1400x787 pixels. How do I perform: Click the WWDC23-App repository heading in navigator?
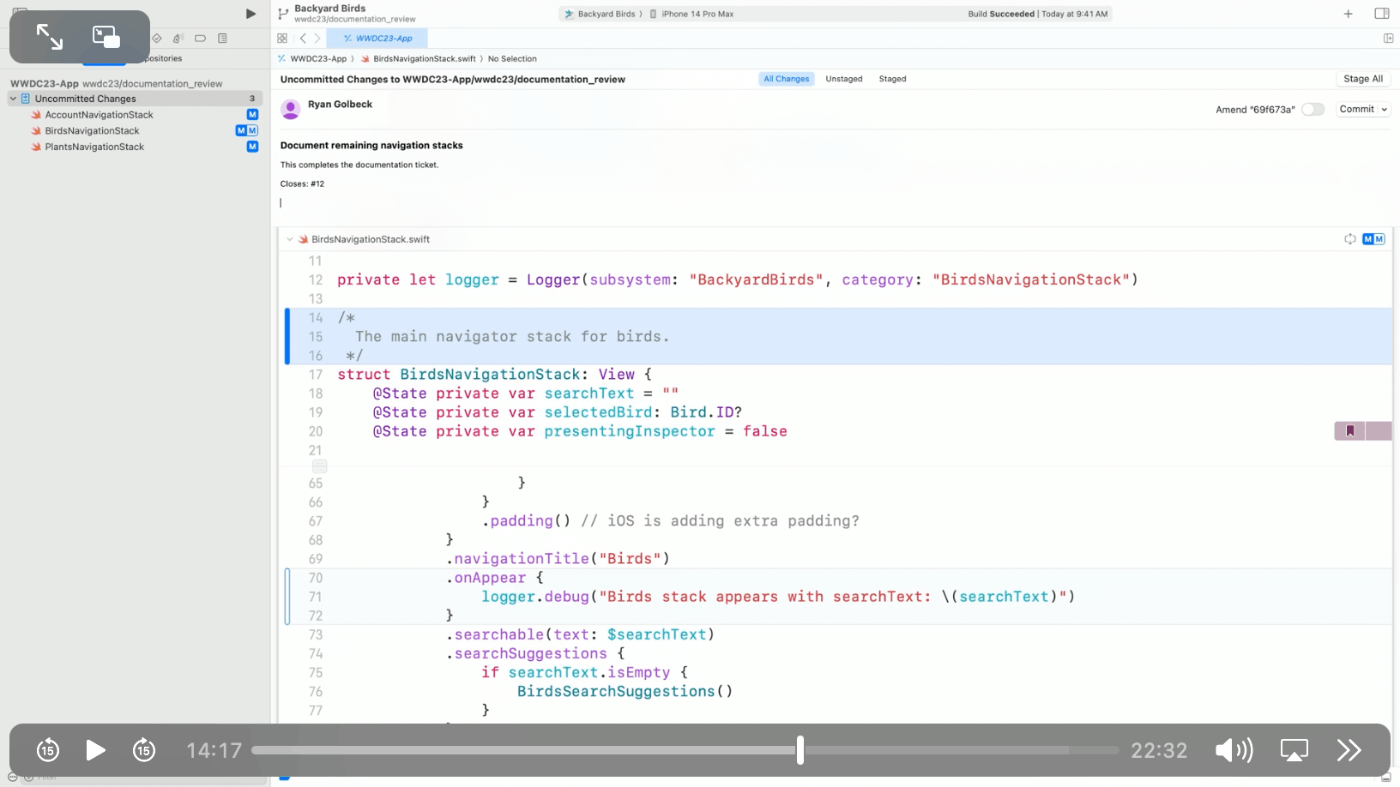44,84
